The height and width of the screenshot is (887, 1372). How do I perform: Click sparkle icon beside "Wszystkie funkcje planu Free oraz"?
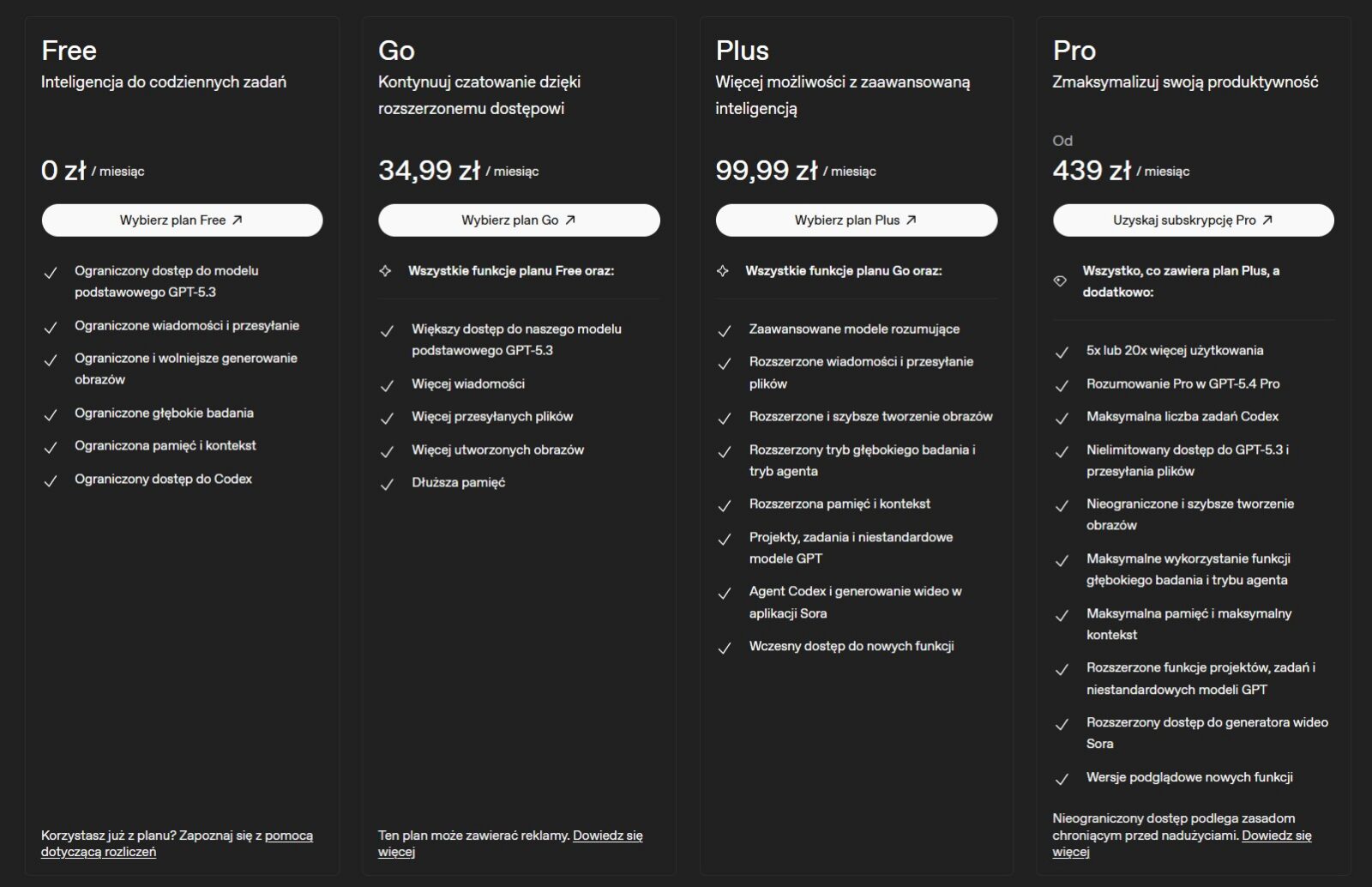point(386,271)
